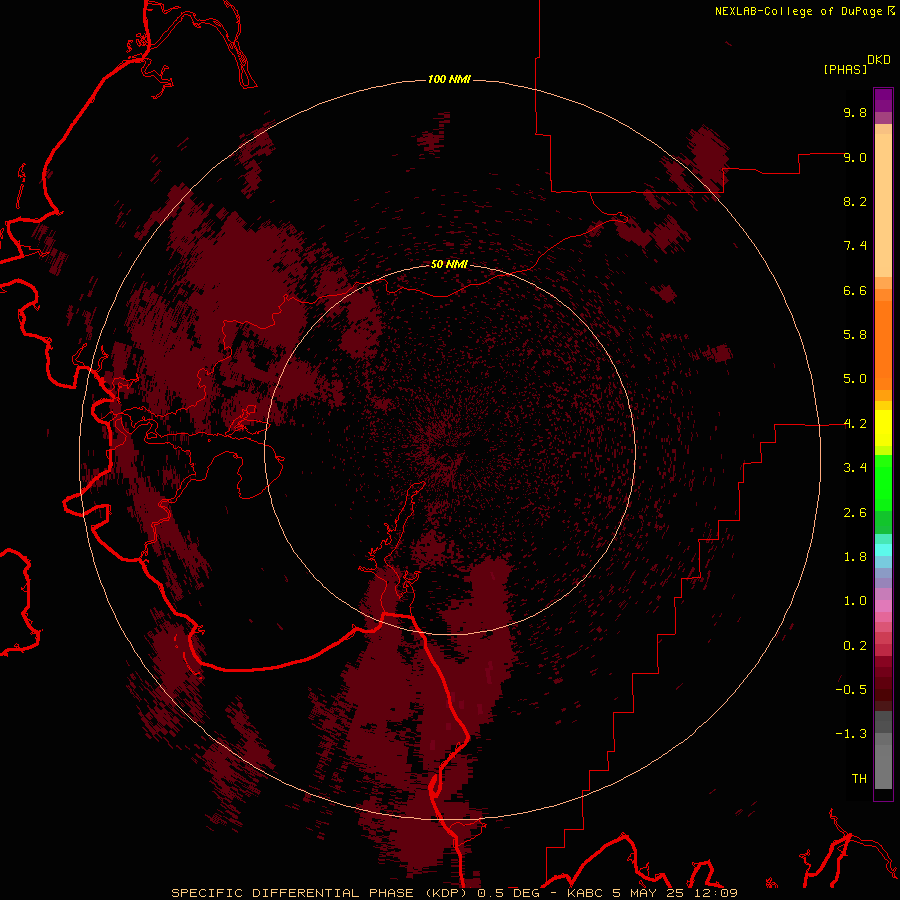900x900 pixels.
Task: Click the 3.4 scale value
Action: tap(855, 468)
